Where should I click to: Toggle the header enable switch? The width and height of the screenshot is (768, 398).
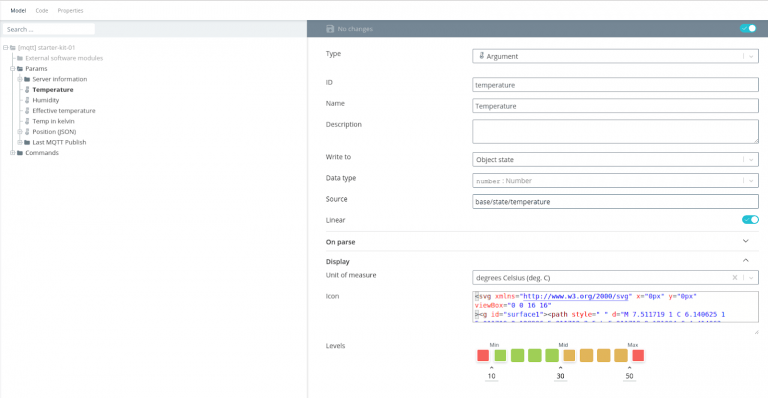[748, 28]
